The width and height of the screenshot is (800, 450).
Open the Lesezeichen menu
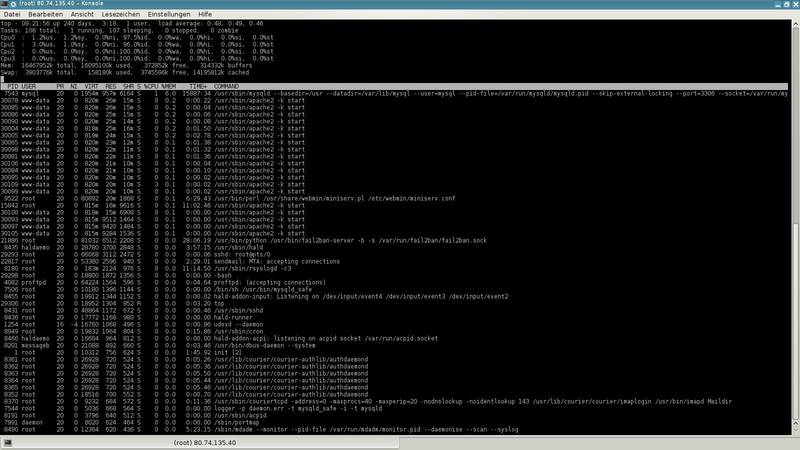point(120,14)
